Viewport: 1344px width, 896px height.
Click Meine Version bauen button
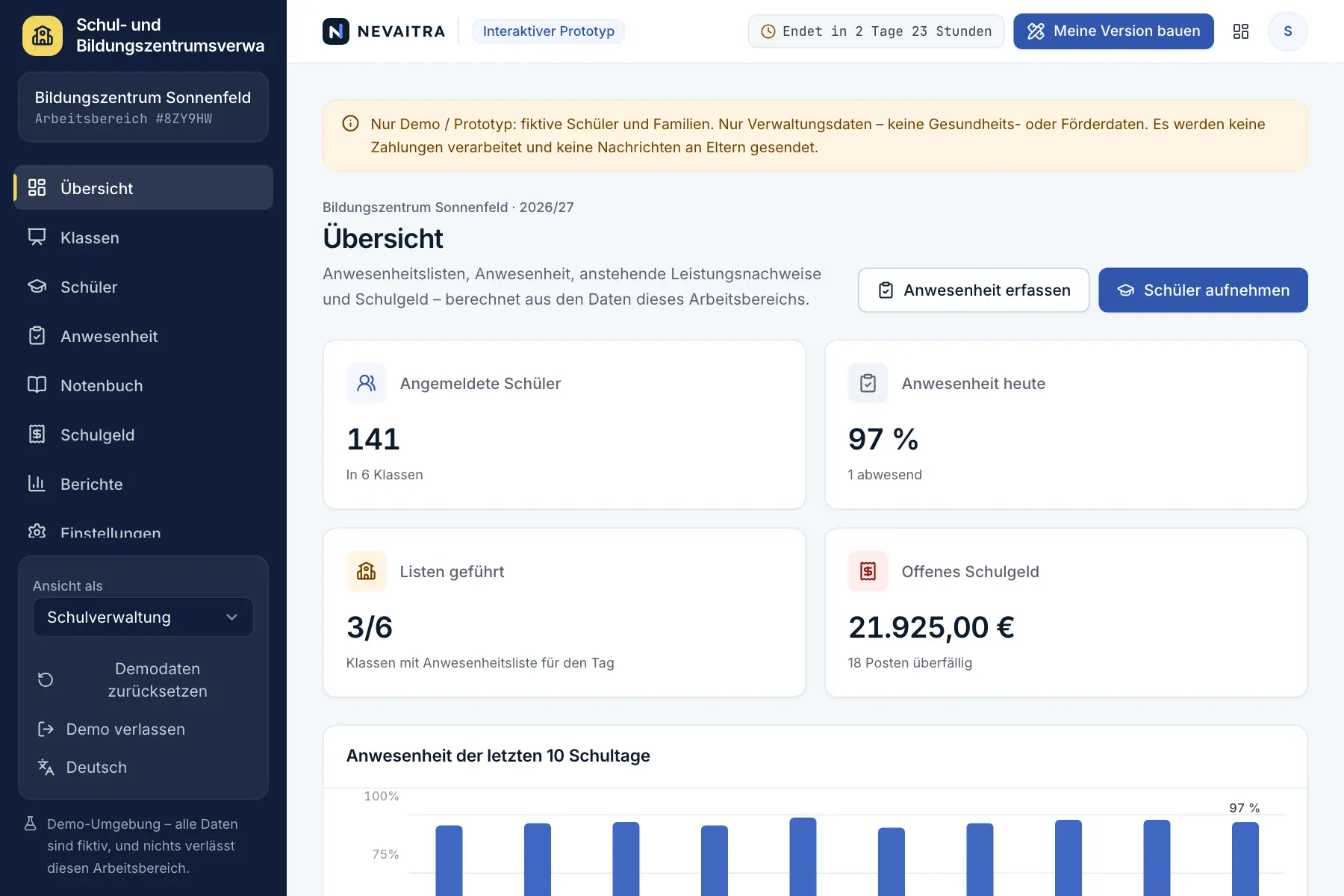1113,31
